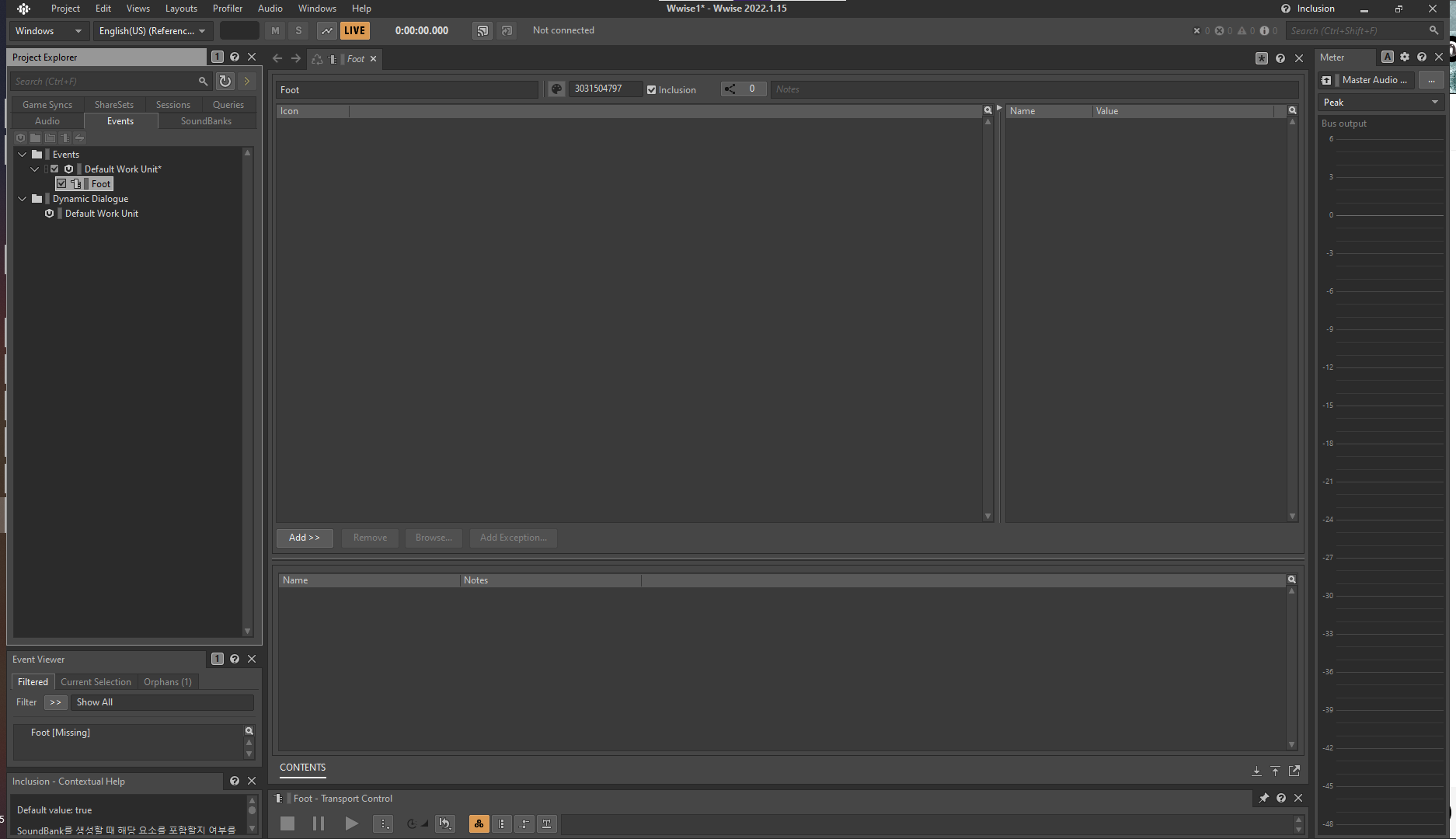
Task: Toggle the Foot checkbox in Project Explorer
Action: 61,183
